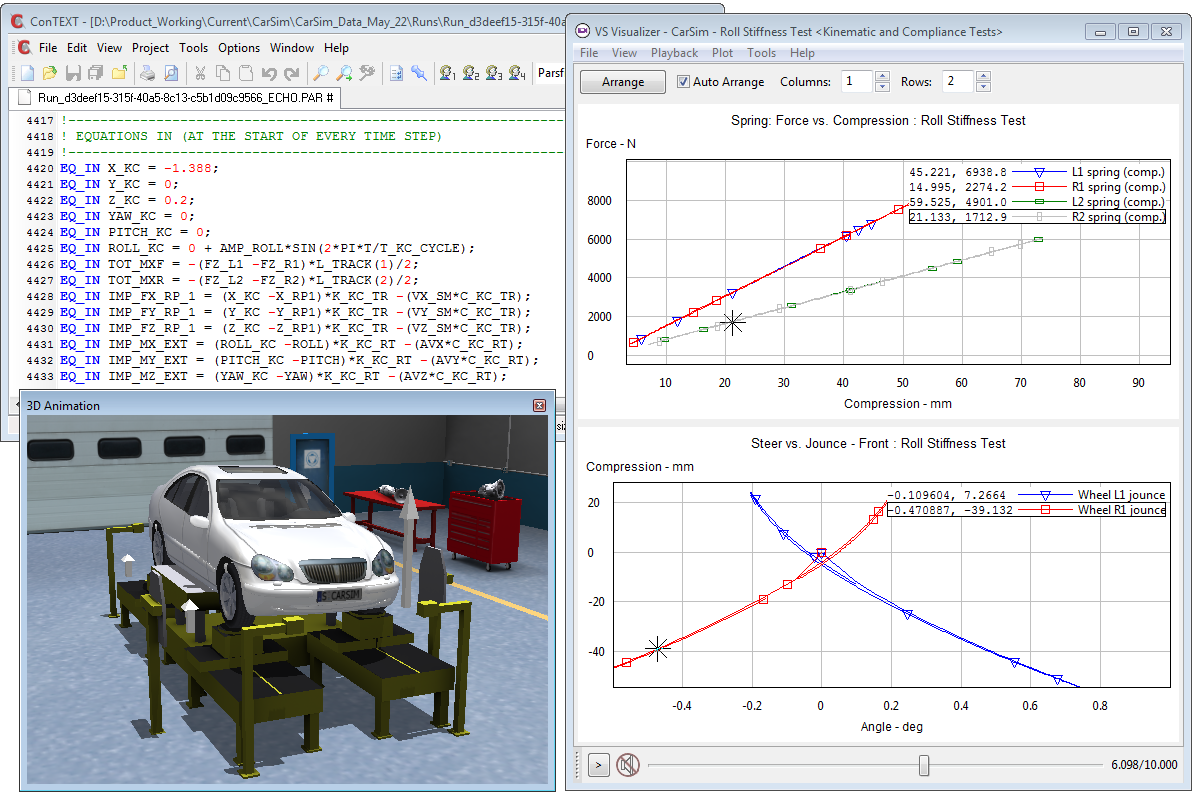Click the playback time slider handle

point(924,764)
